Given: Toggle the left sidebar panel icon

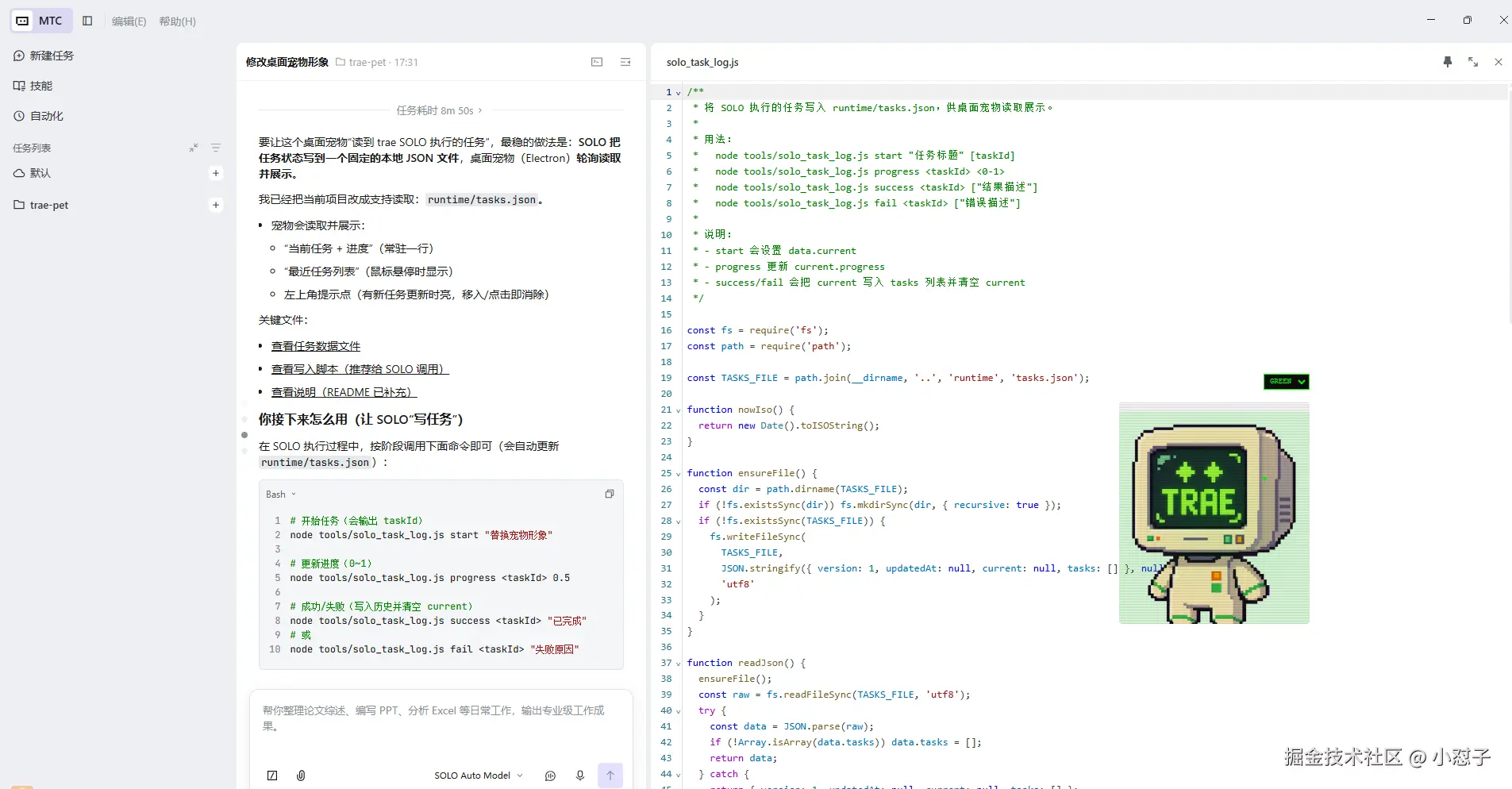Looking at the screenshot, I should click(87, 21).
